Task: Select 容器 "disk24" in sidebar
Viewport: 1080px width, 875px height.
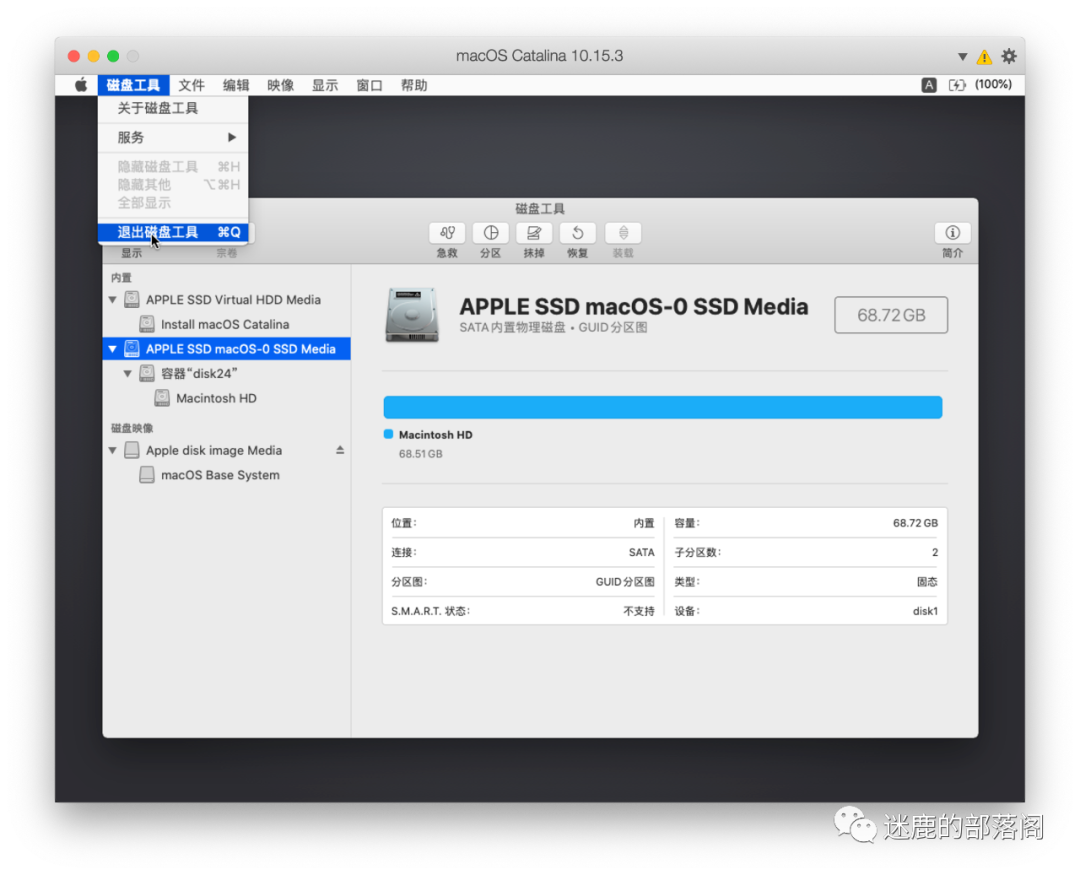Action: (x=227, y=373)
